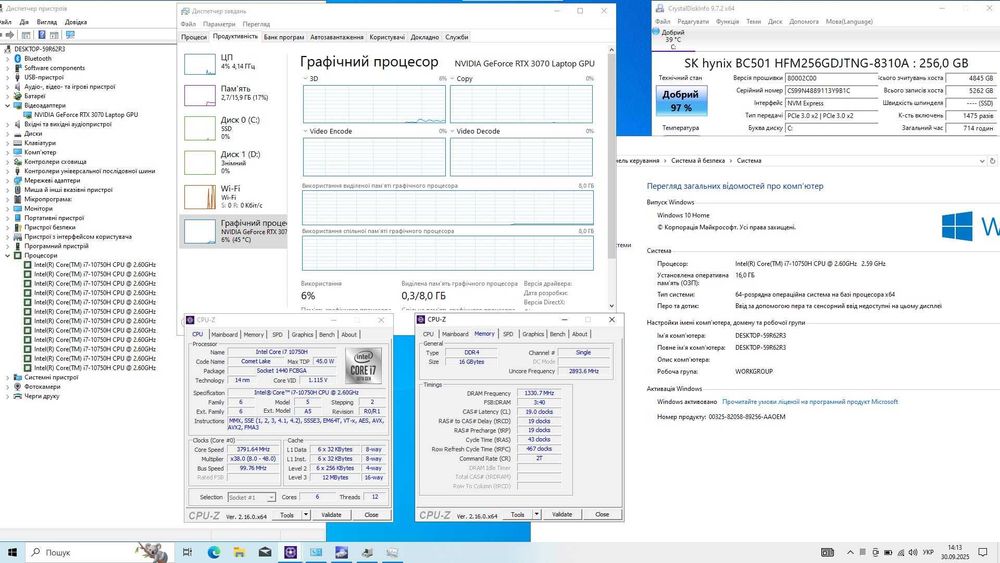
Task: Open the Mail app from the taskbar
Action: pyautogui.click(x=265, y=552)
